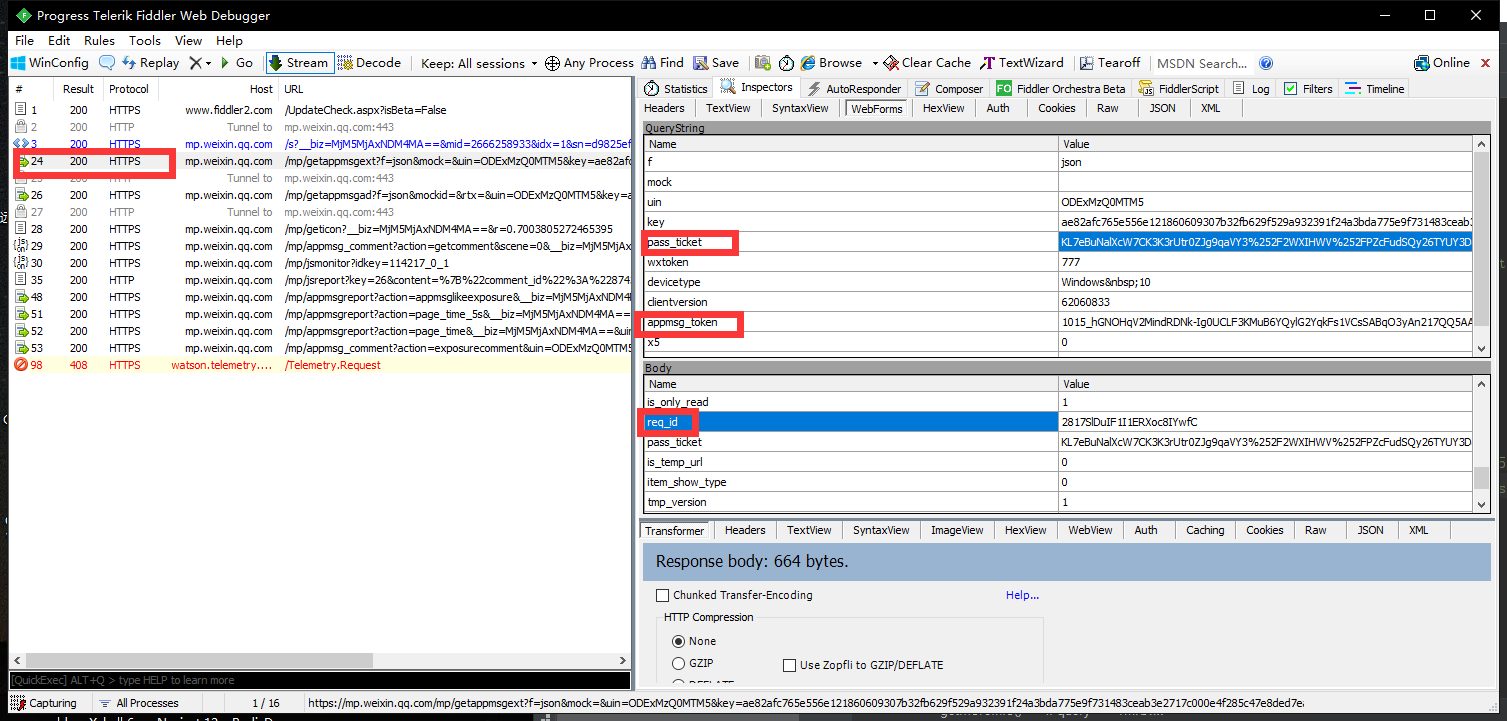This screenshot has height=721, width=1507.
Task: Tearoff the inspectors panel
Action: pyautogui.click(x=1109, y=63)
